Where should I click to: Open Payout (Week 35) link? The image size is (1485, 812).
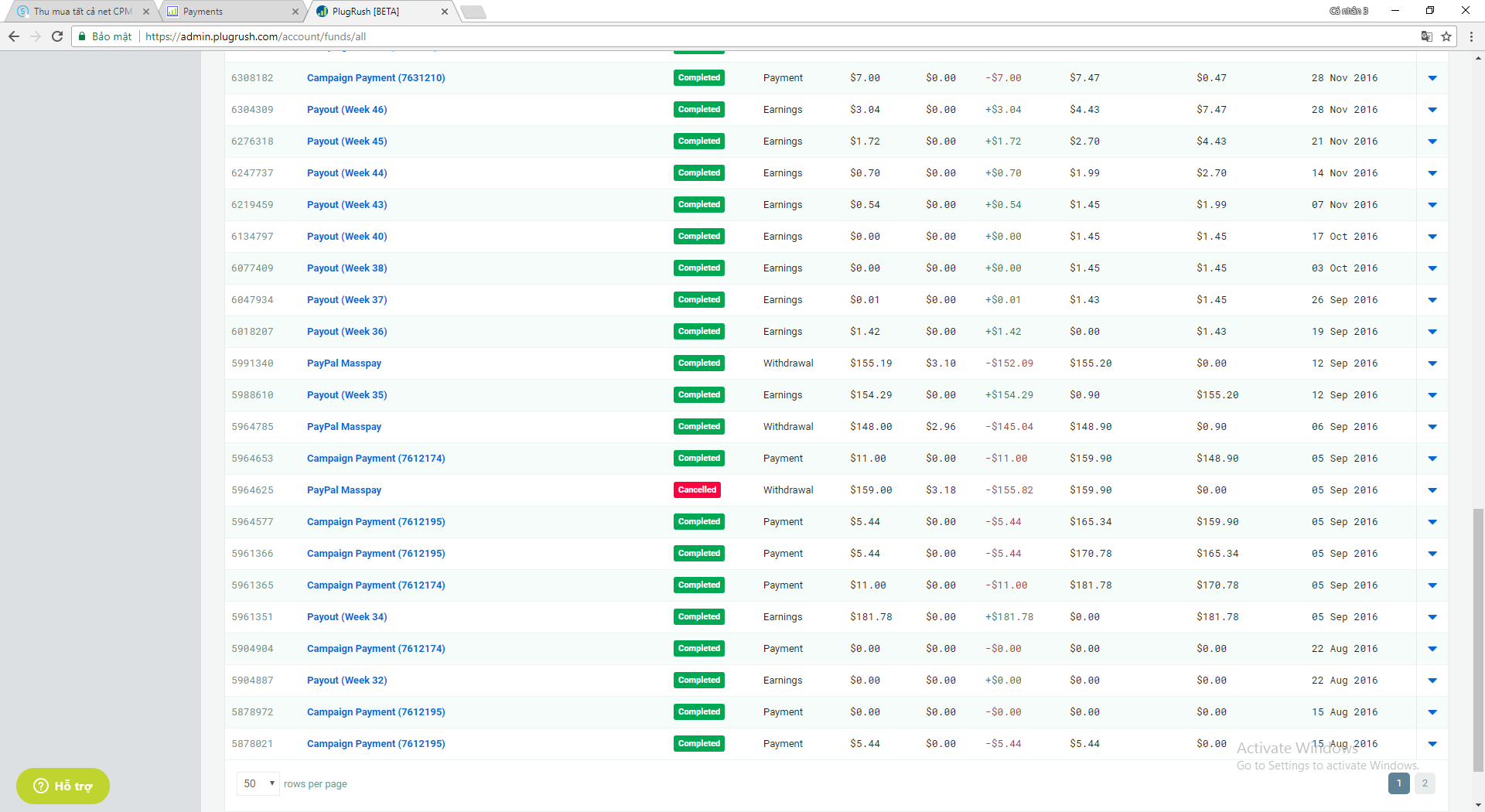coord(346,395)
